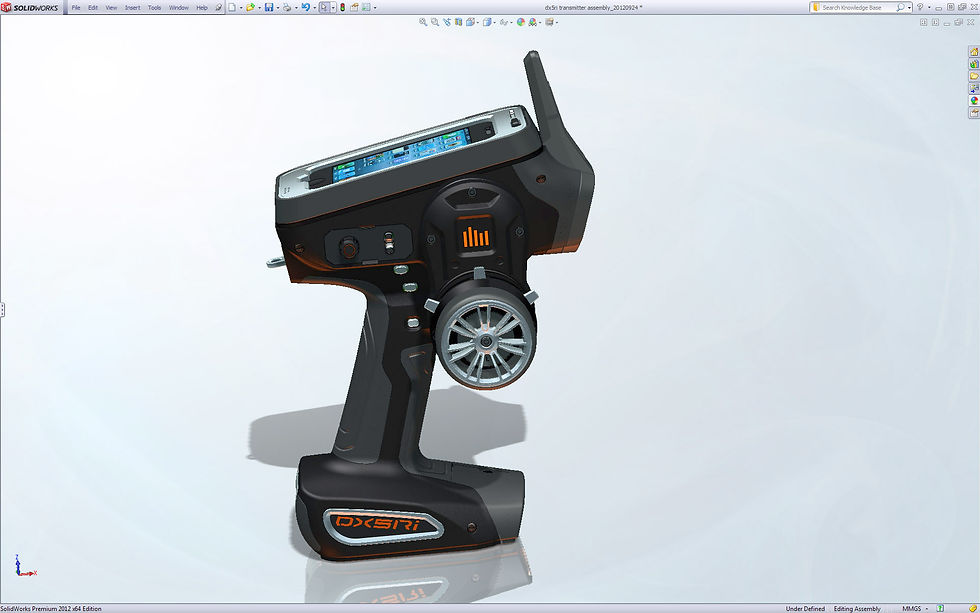Create a new document
Viewport: 980px width, 613px height.
[x=232, y=7]
